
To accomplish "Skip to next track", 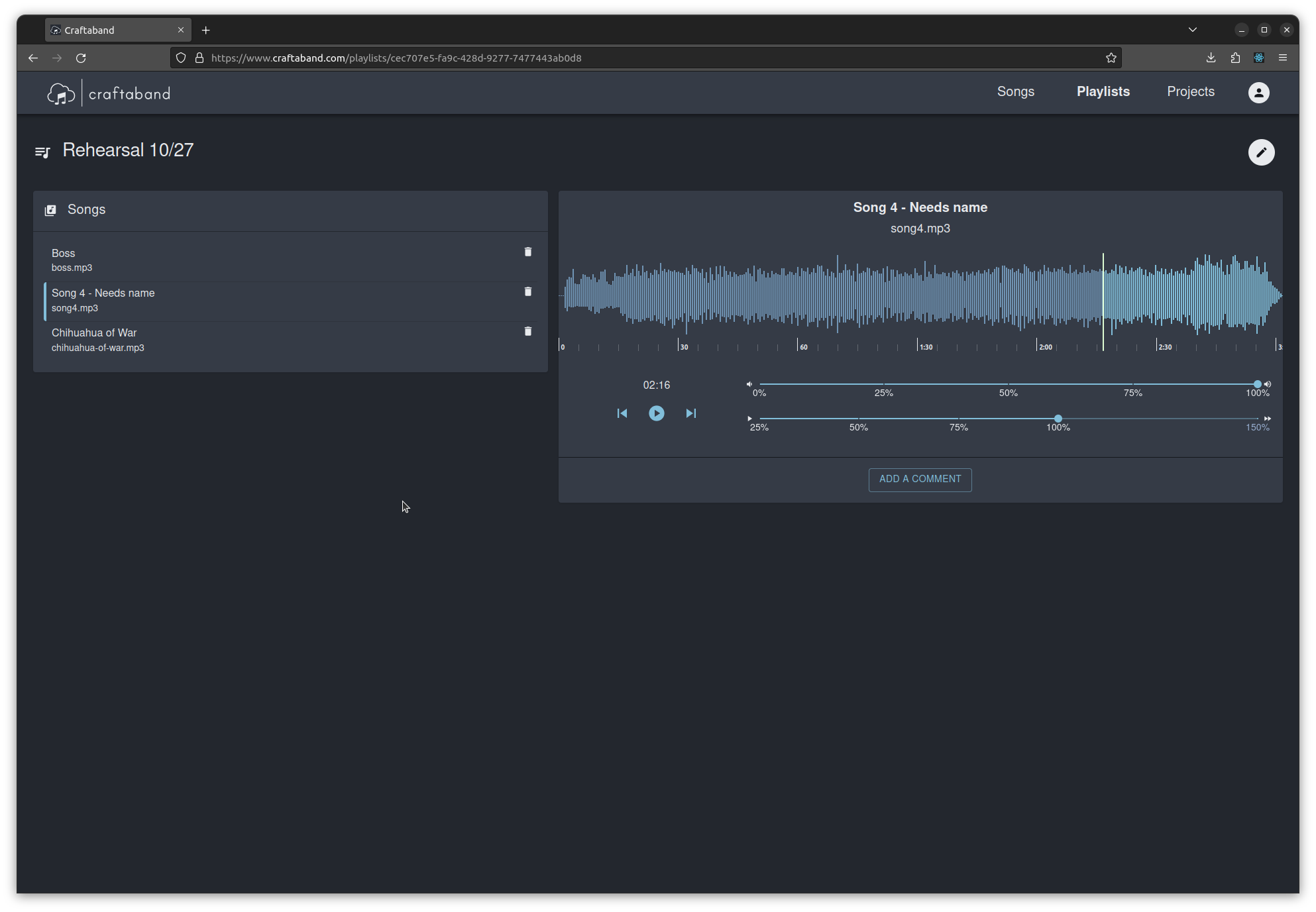I will pos(690,413).
